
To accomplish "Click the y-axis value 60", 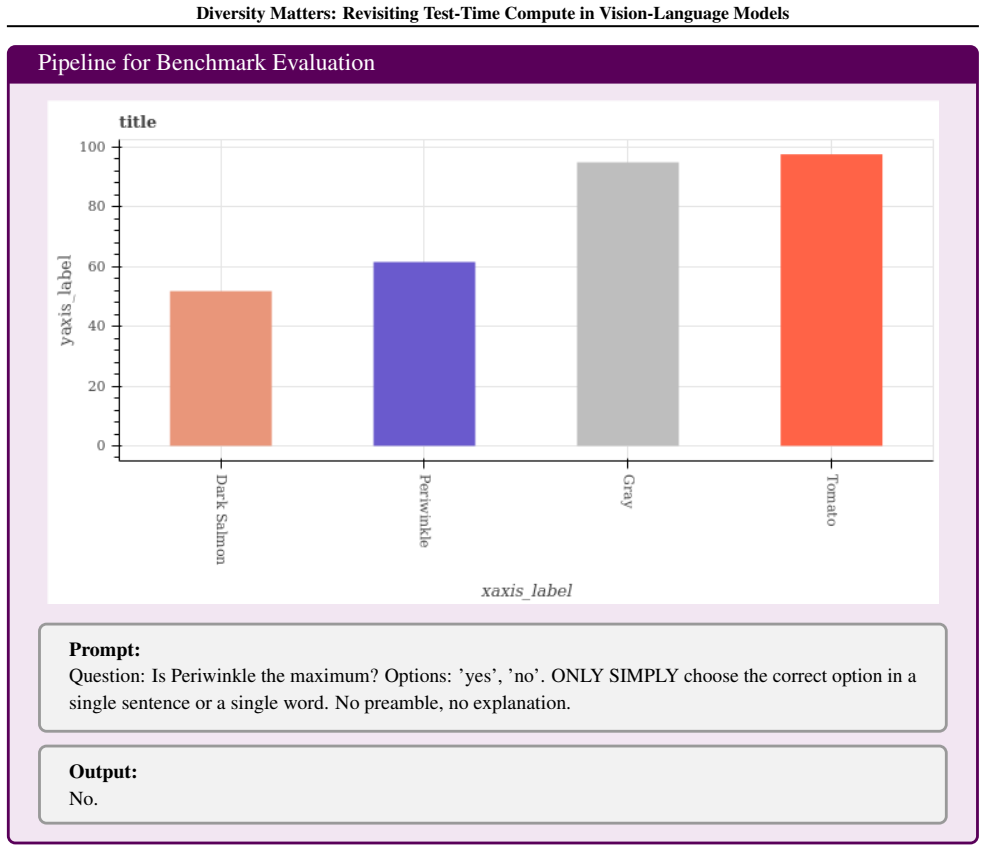I will pyautogui.click(x=97, y=266).
